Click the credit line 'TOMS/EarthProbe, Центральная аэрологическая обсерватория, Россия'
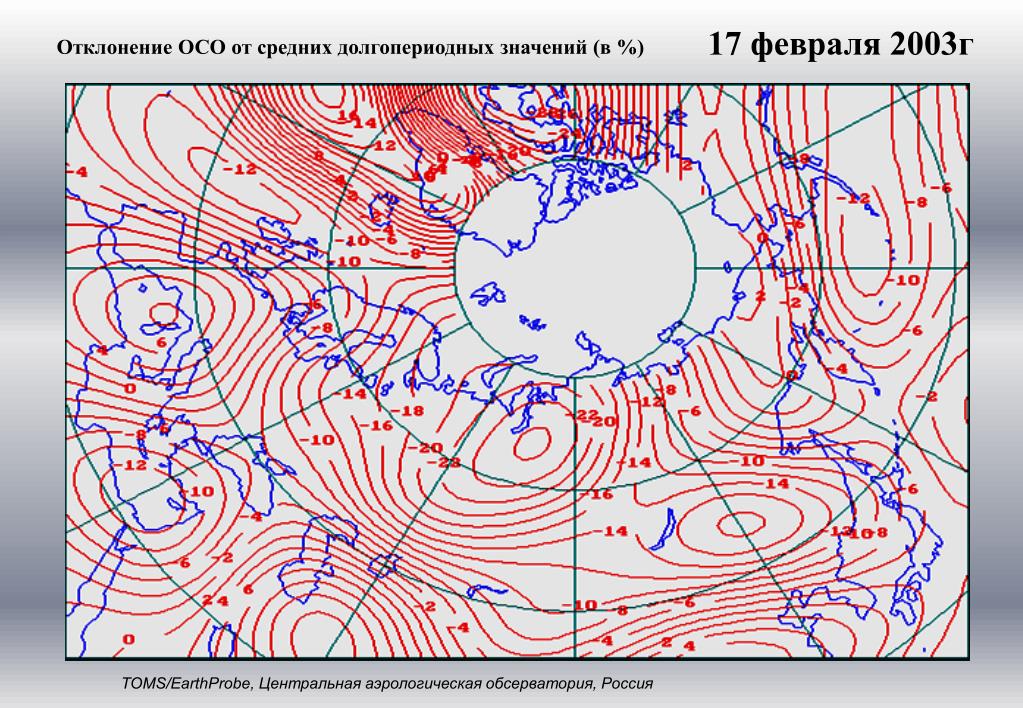 coord(387,683)
